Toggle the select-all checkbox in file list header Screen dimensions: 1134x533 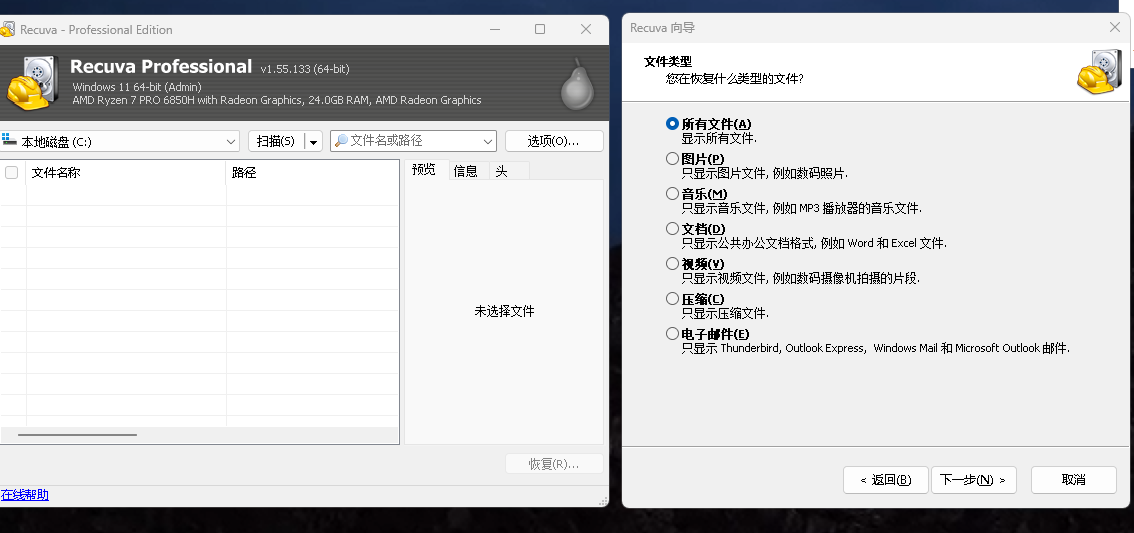[12, 172]
